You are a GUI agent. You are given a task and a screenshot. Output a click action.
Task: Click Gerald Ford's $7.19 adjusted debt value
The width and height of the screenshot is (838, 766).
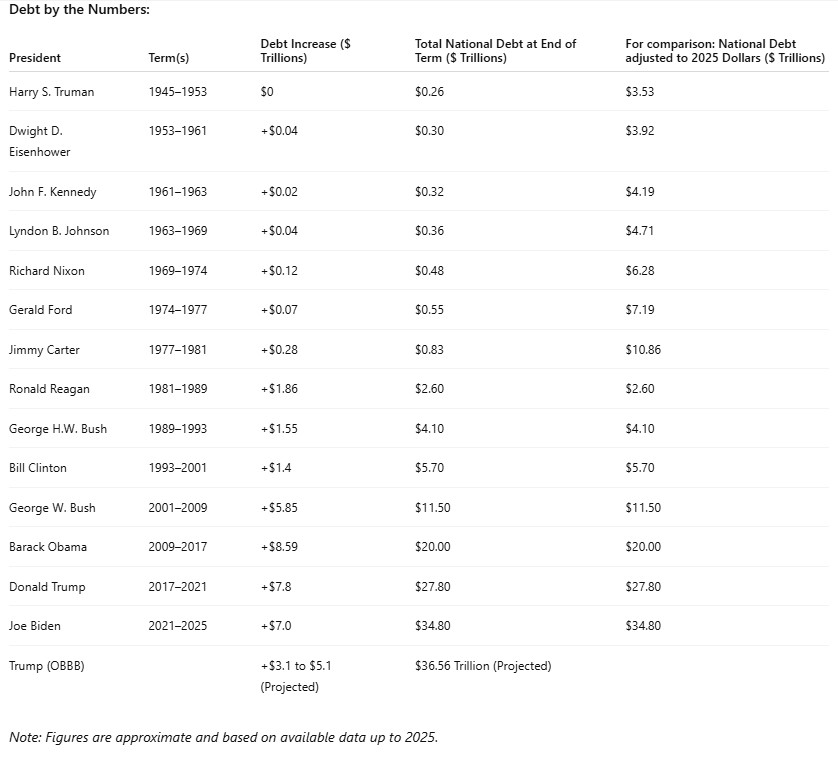point(640,310)
